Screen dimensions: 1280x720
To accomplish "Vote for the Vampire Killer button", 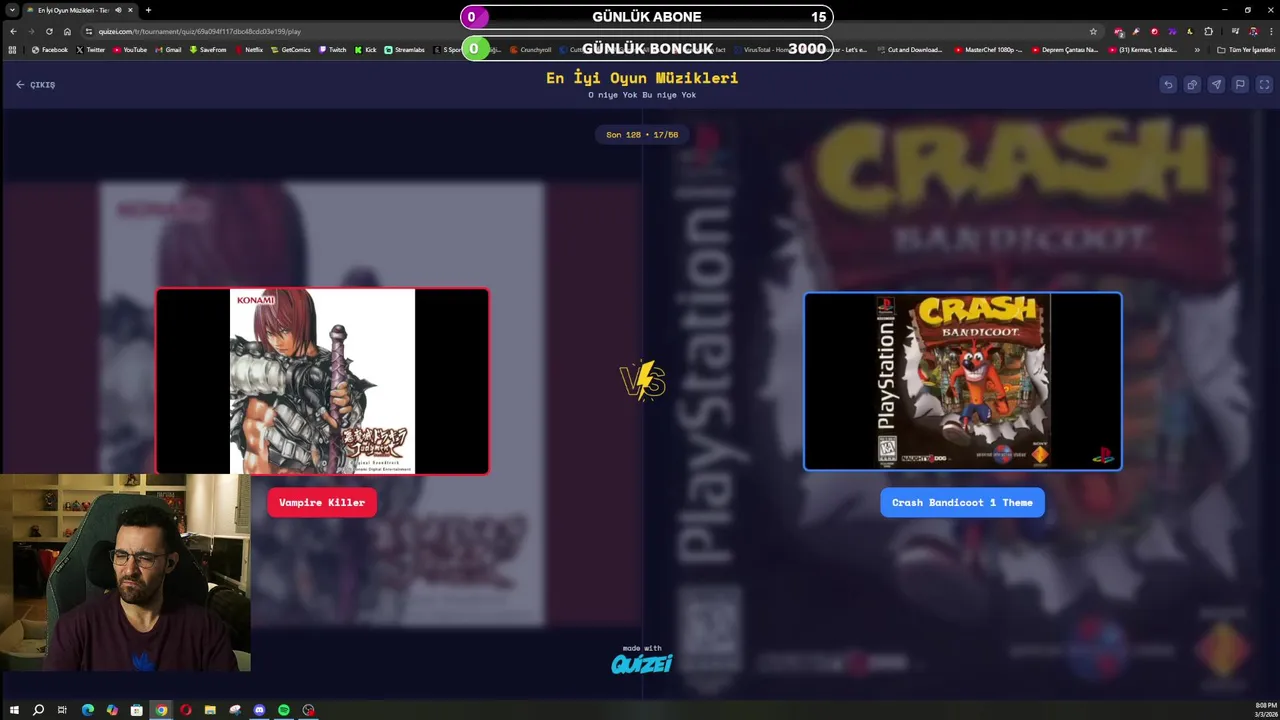I will click(x=322, y=503).
